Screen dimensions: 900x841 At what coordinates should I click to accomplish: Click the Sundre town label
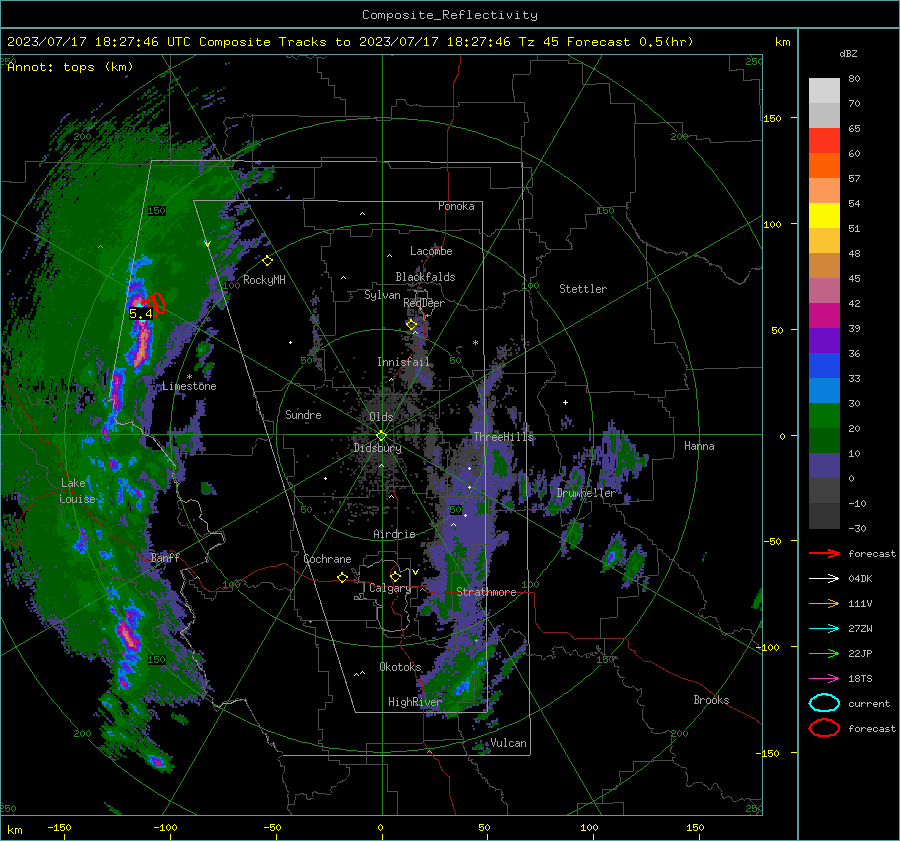303,415
